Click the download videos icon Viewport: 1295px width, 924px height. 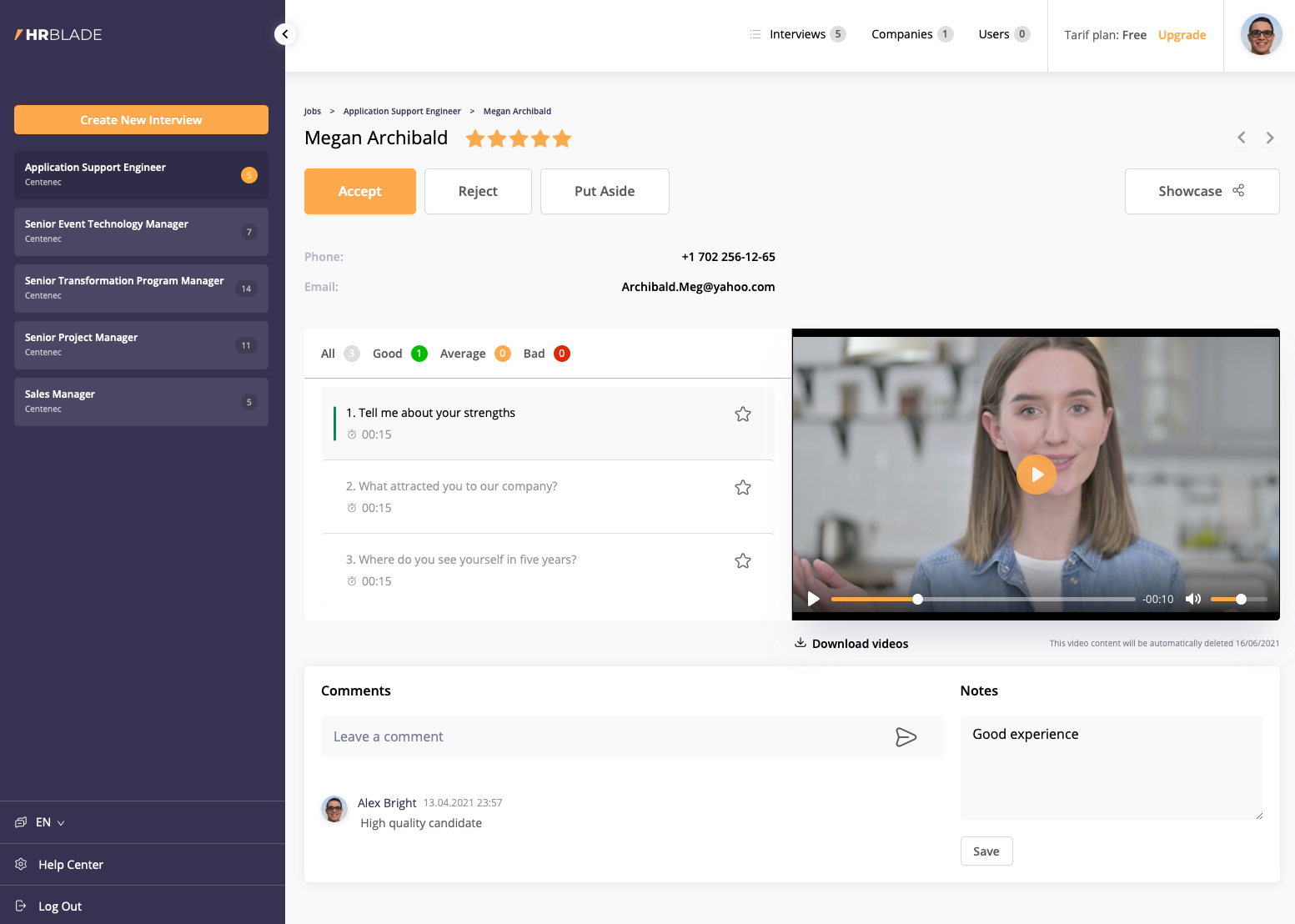(801, 643)
